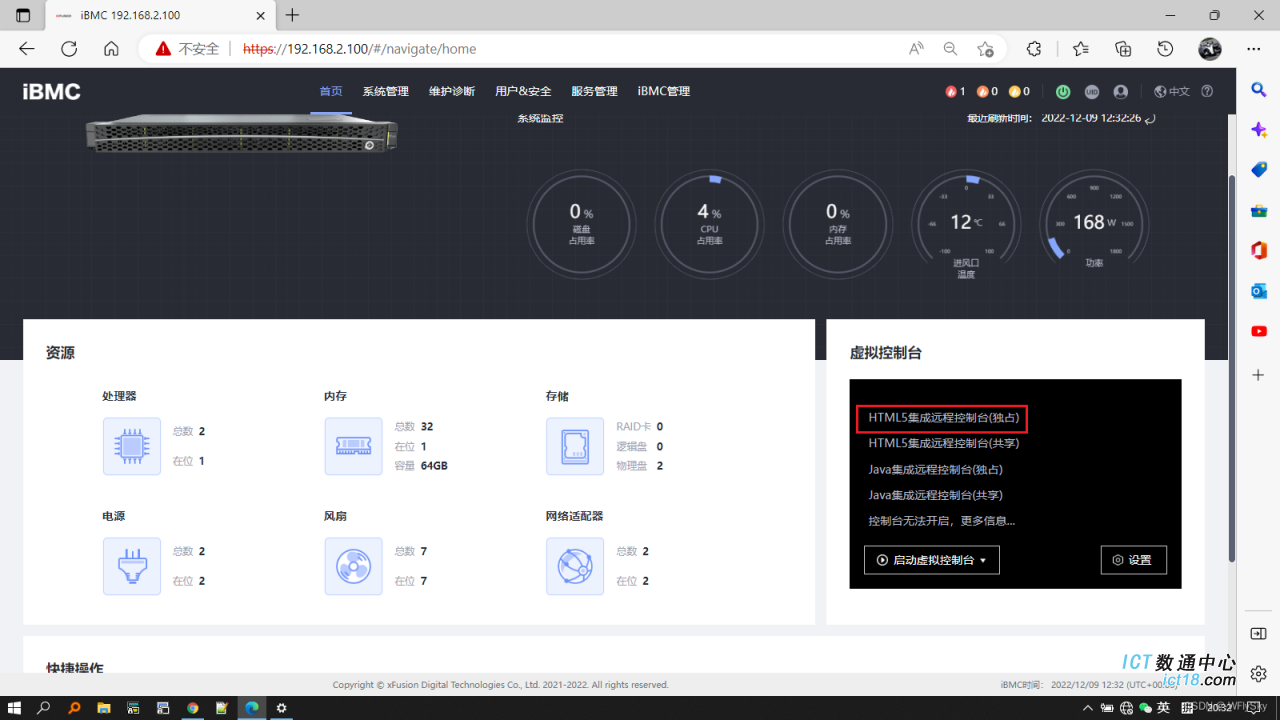The width and height of the screenshot is (1280, 720).
Task: Reload the page with refresh button
Action: (x=69, y=49)
